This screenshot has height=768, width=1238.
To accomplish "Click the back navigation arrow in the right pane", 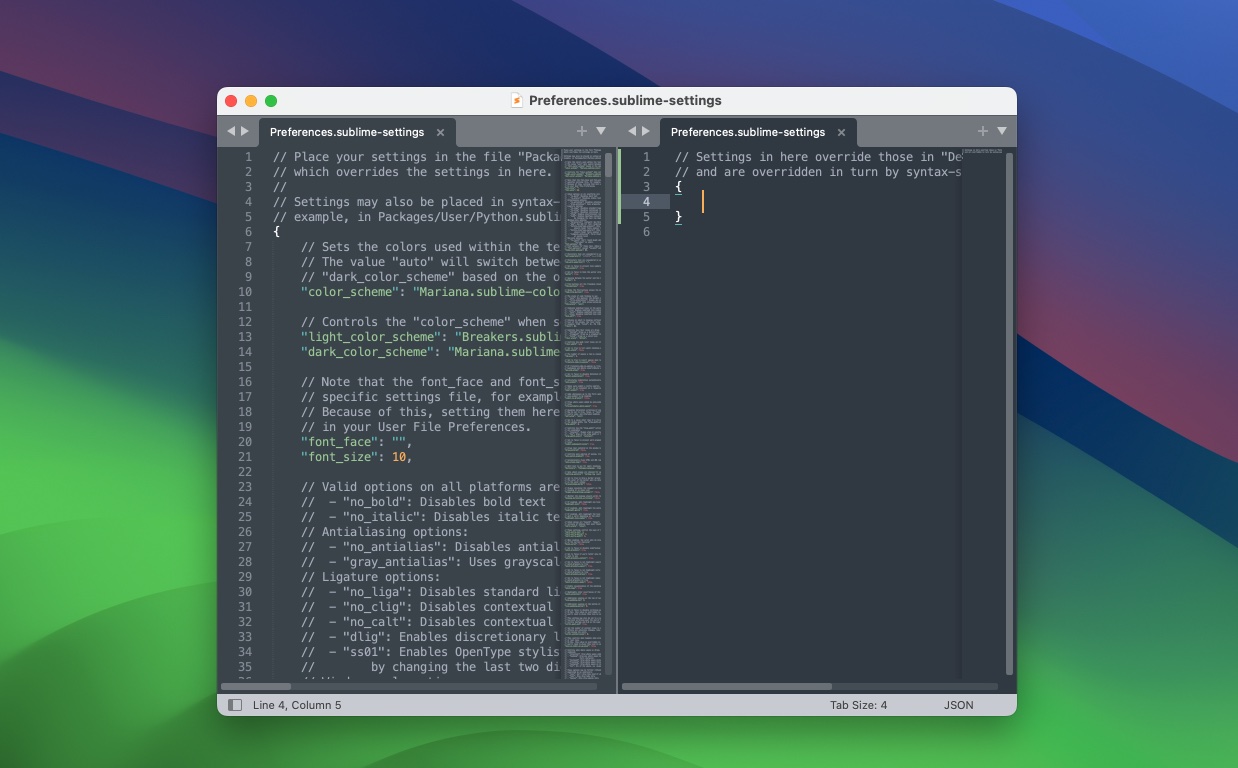I will click(x=631, y=131).
